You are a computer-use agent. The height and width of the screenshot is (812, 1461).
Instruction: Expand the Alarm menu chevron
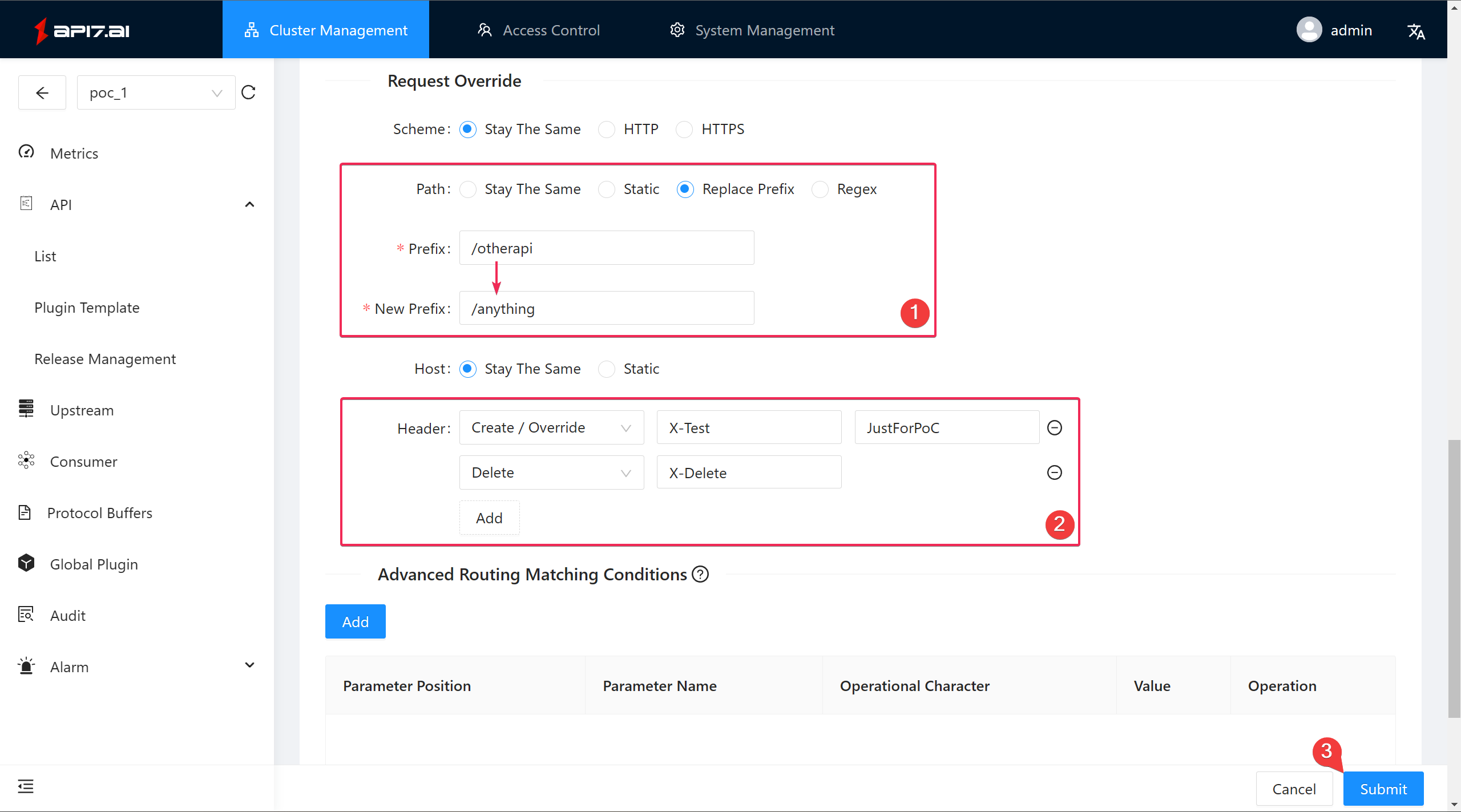coord(249,665)
